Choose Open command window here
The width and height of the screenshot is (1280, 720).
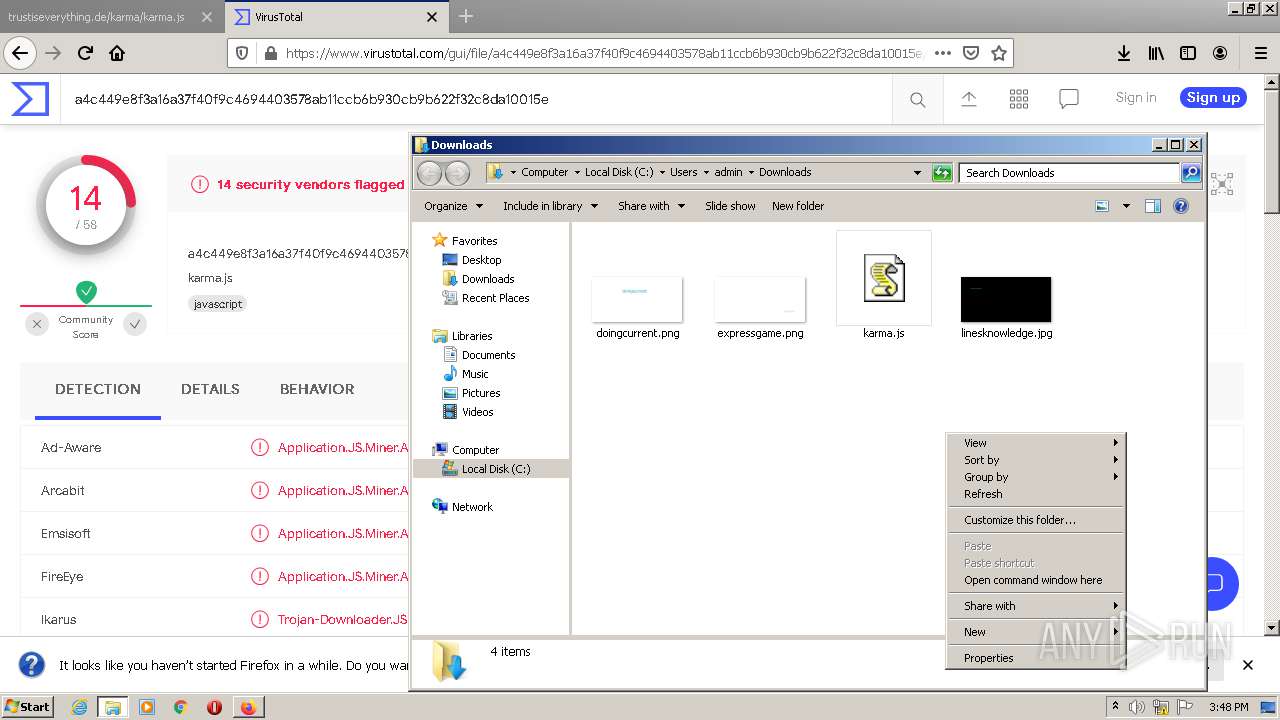click(1035, 580)
